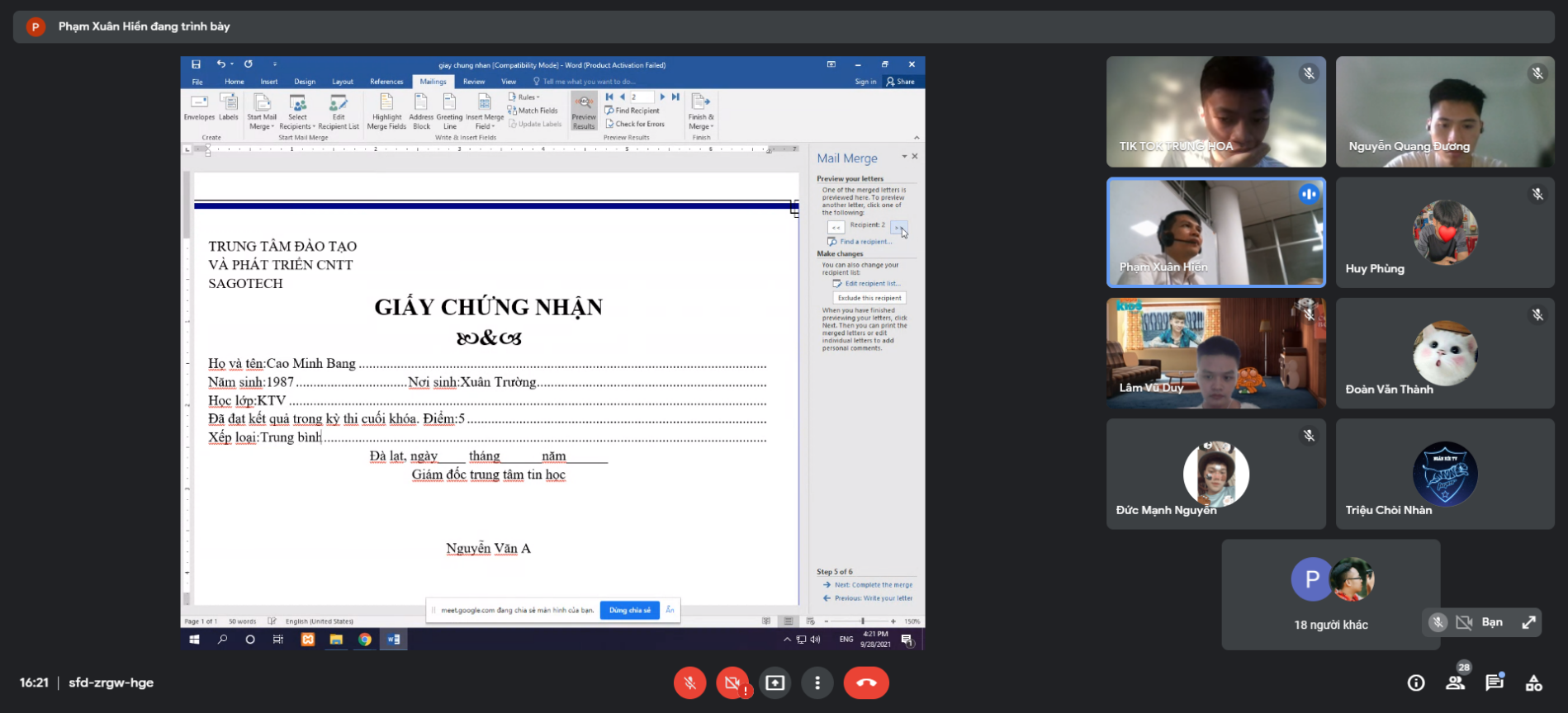Image resolution: width=1568 pixels, height=713 pixels.
Task: Open Mail Merge pane options dropdown
Action: (904, 157)
